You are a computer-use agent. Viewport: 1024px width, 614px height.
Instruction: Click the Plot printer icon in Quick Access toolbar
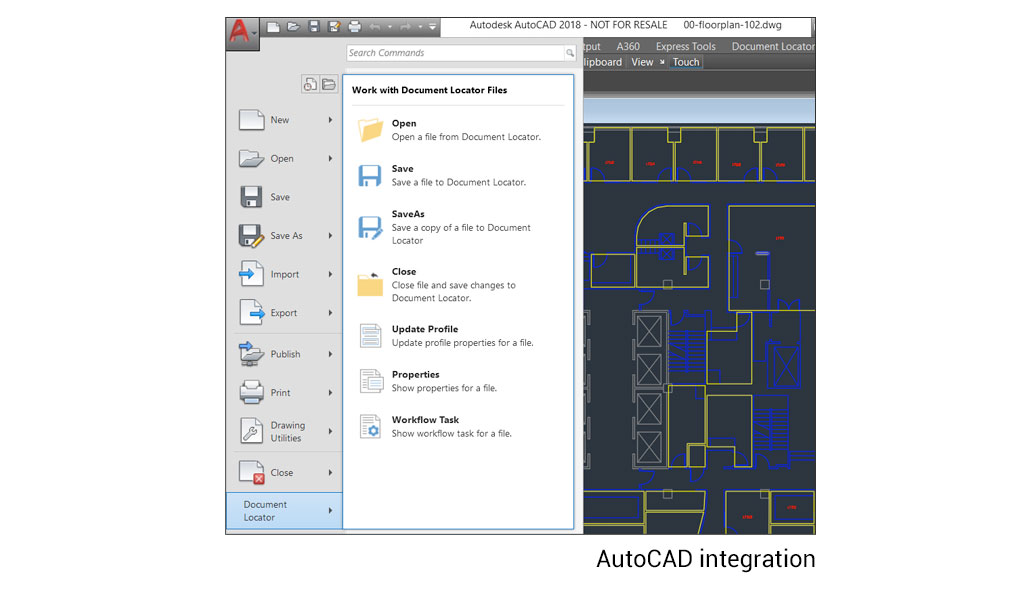click(x=355, y=27)
